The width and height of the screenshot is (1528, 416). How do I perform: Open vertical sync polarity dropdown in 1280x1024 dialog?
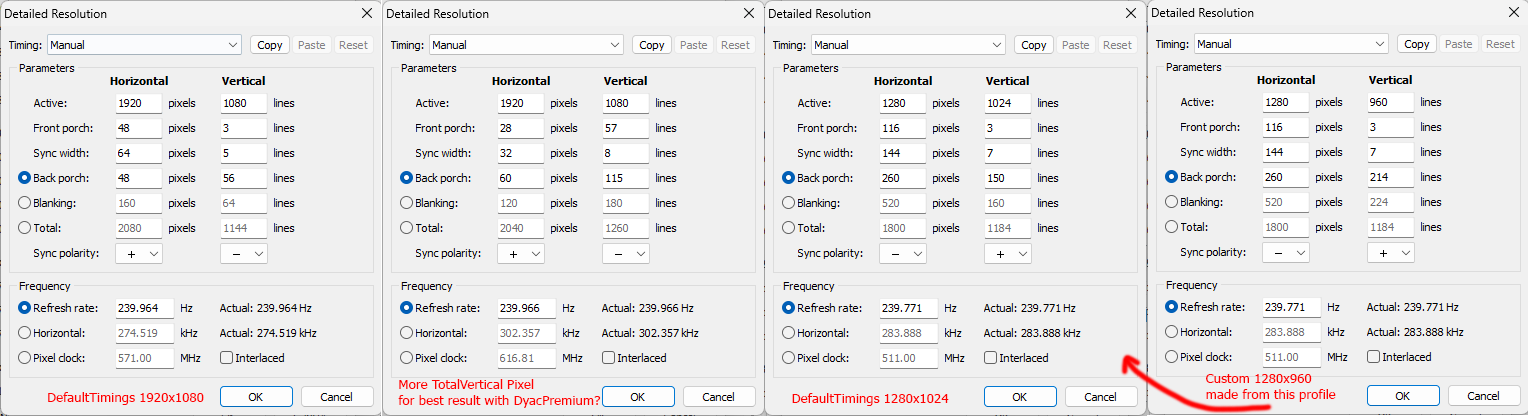(x=1007, y=254)
